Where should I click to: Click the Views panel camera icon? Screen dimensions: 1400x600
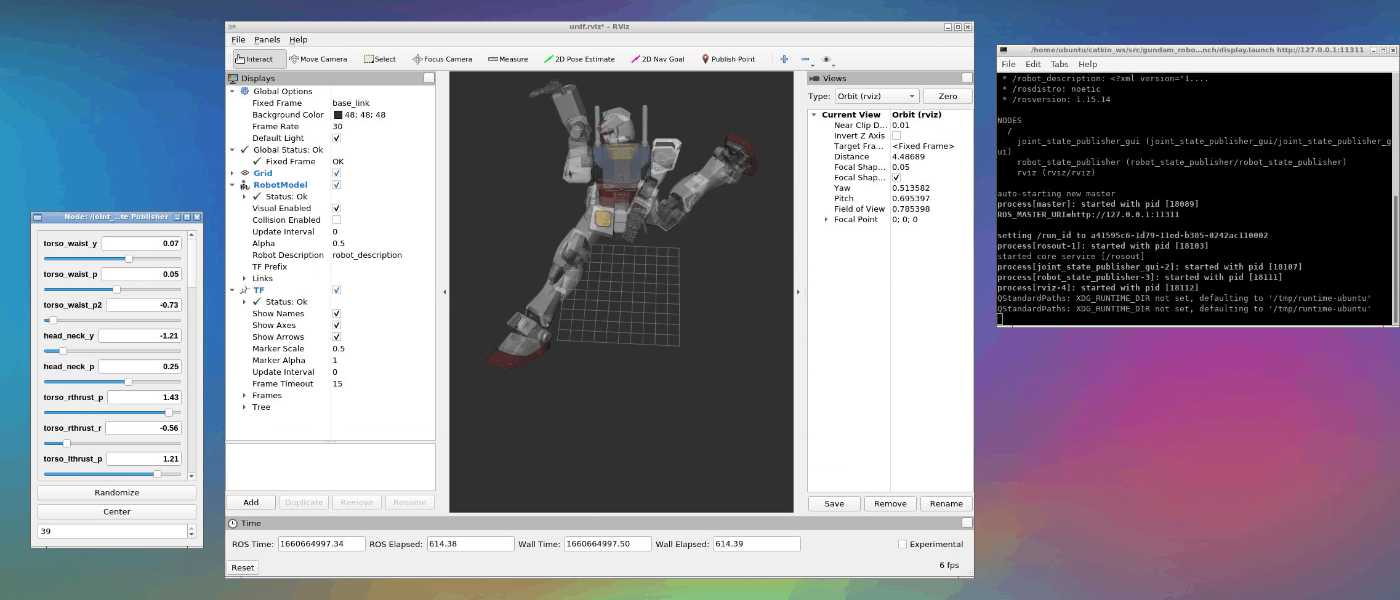point(814,78)
